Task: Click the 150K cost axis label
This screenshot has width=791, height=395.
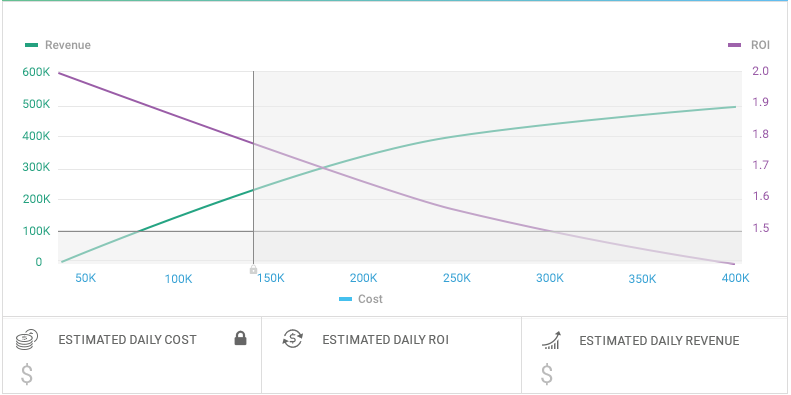Action: [x=271, y=278]
